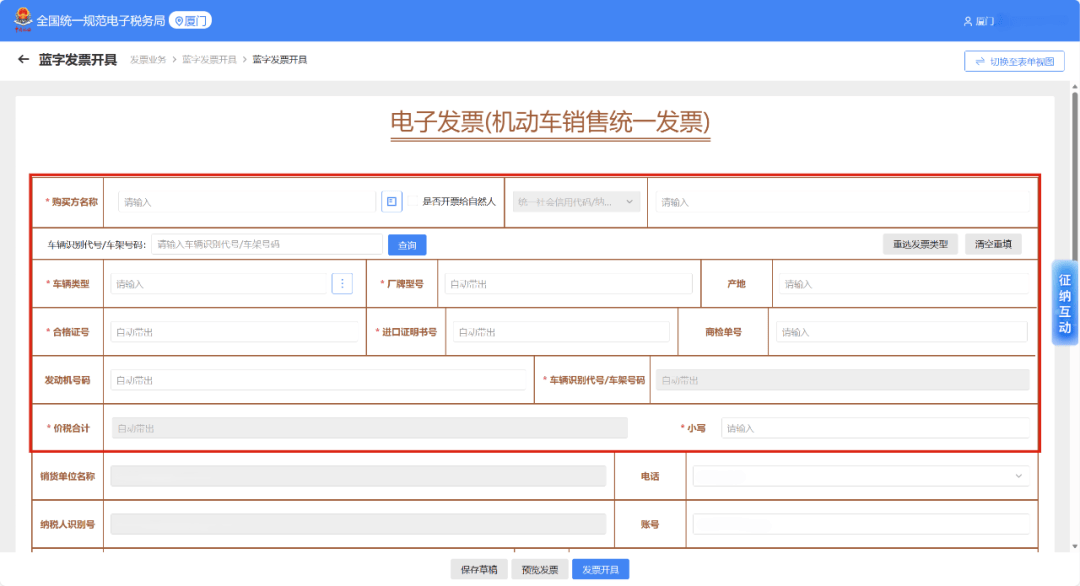Click the back arrow beside 蓝字发票开具
Viewport: 1080px width, 586px height.
(23, 60)
